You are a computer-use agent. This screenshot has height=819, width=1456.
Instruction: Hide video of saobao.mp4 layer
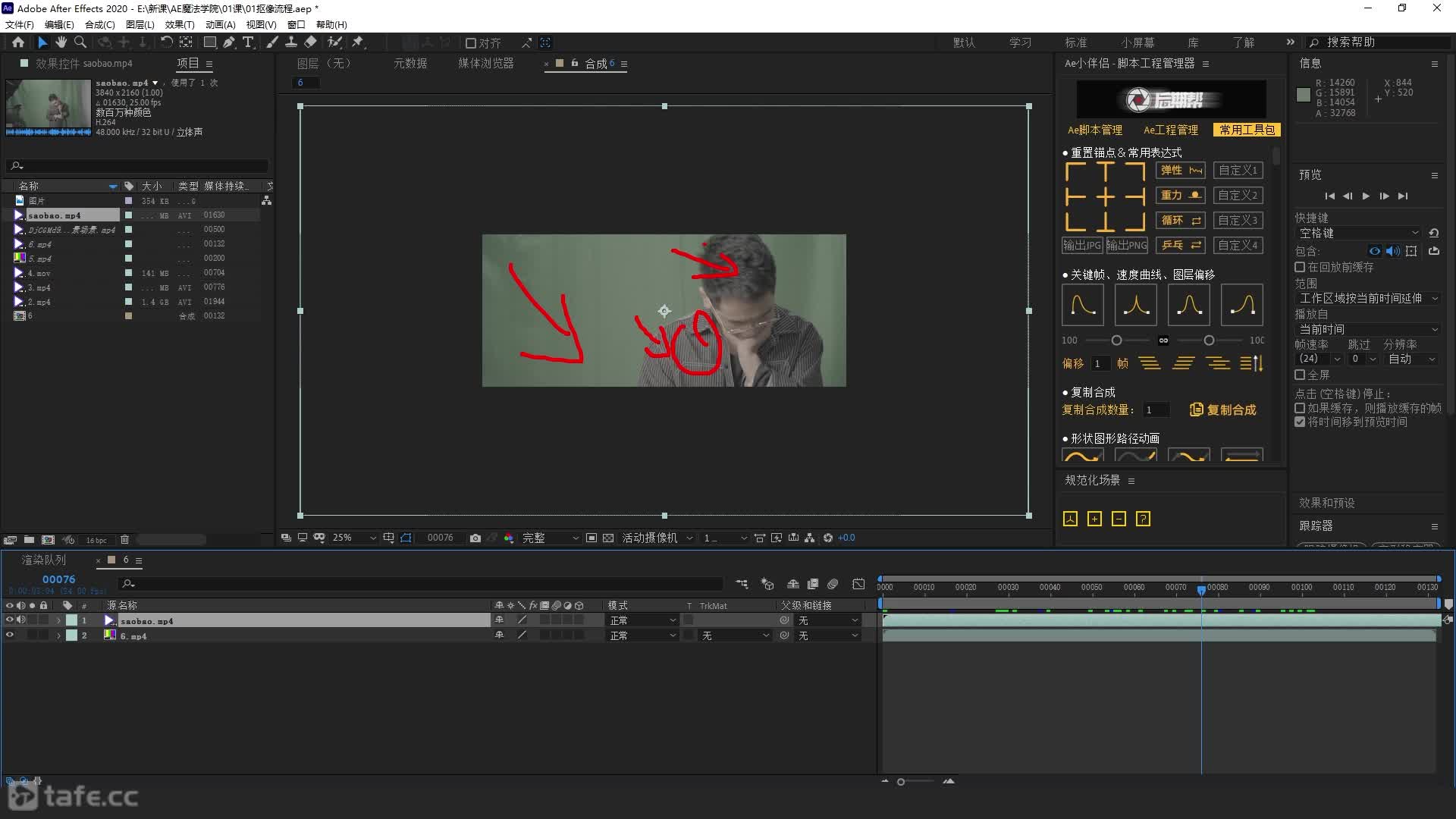click(9, 620)
